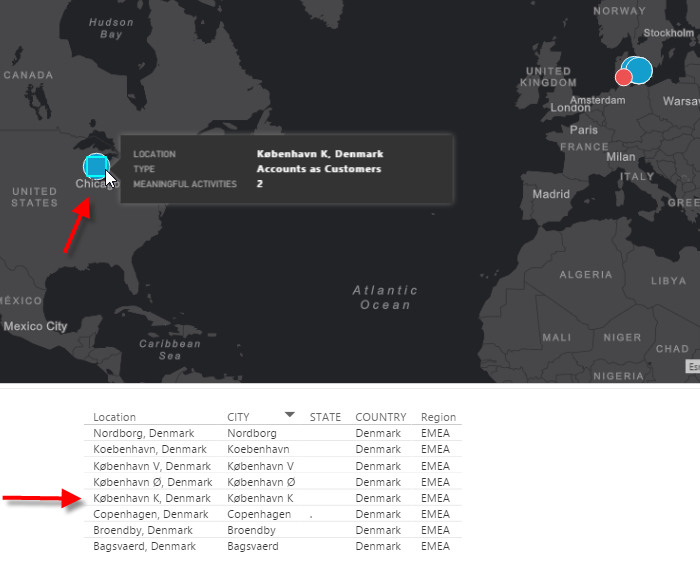The height and width of the screenshot is (583, 700).
Task: Click the Atlantic Ocean map label
Action: point(385,297)
